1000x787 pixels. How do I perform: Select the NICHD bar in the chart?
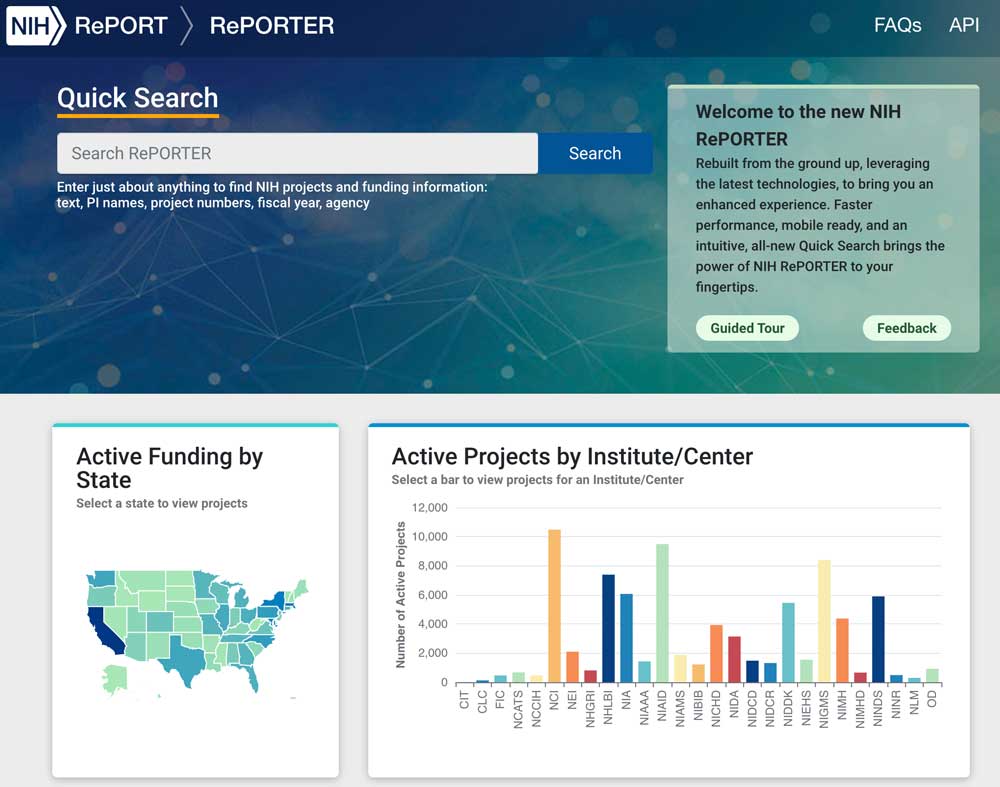coord(716,654)
